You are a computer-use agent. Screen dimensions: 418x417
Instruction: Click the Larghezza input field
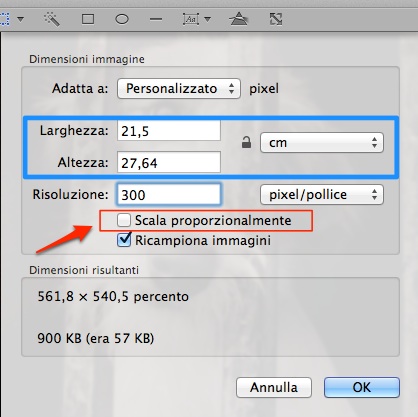coord(169,131)
